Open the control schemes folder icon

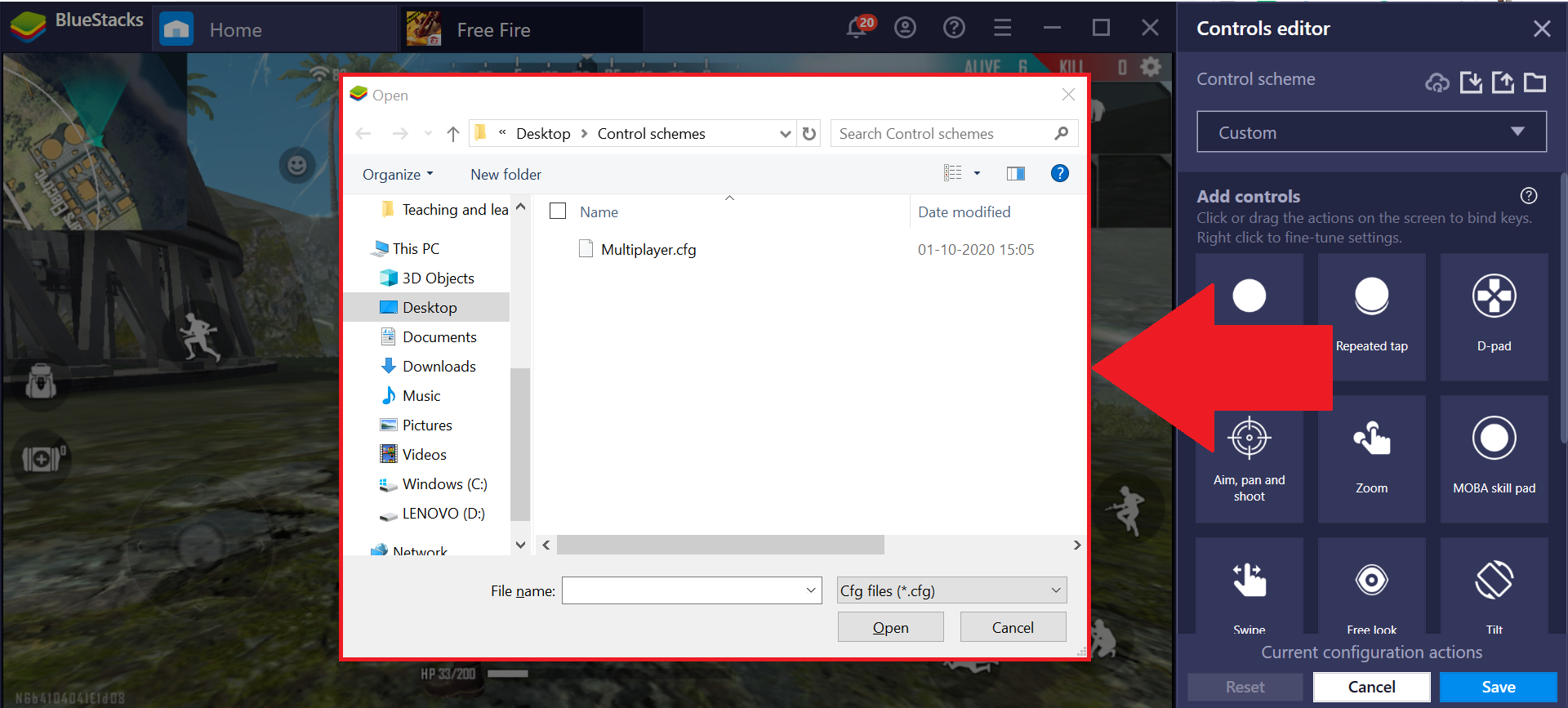(1535, 82)
